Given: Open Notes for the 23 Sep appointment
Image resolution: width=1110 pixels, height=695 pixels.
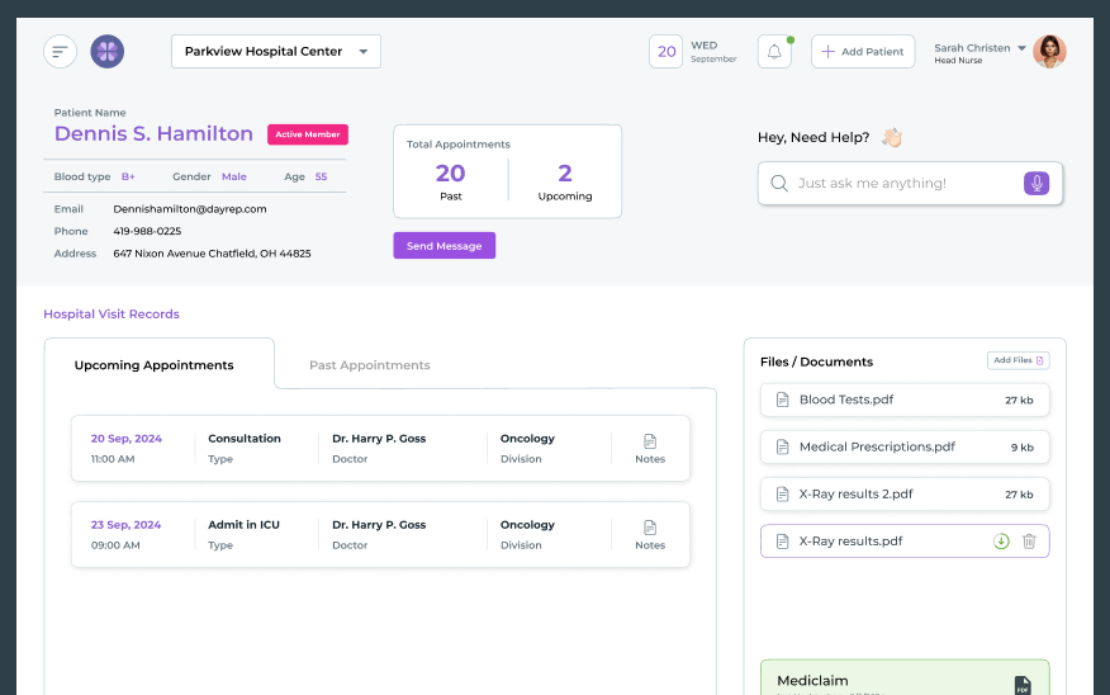Looking at the screenshot, I should 650,534.
